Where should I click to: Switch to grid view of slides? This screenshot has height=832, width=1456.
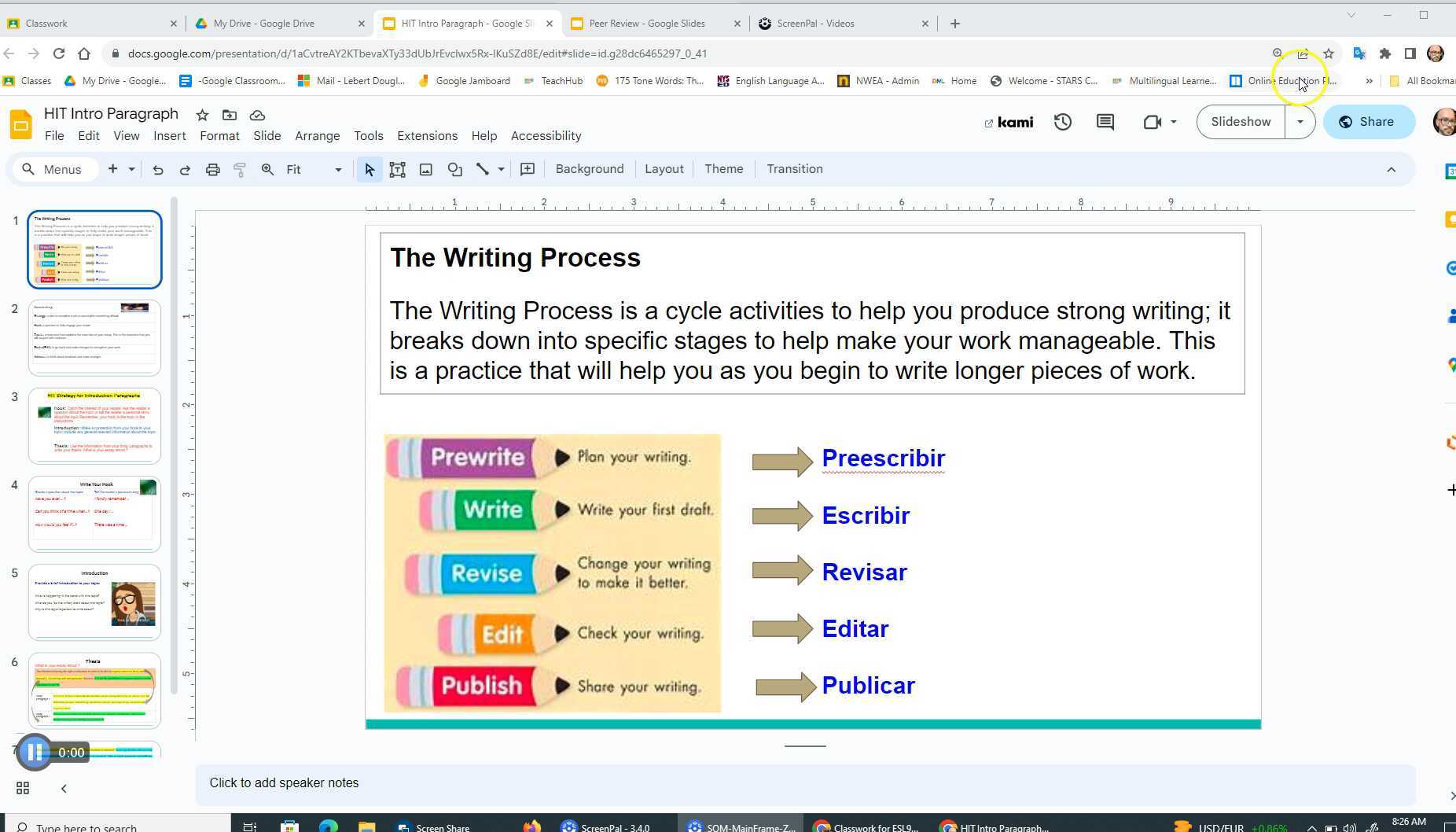click(x=22, y=787)
